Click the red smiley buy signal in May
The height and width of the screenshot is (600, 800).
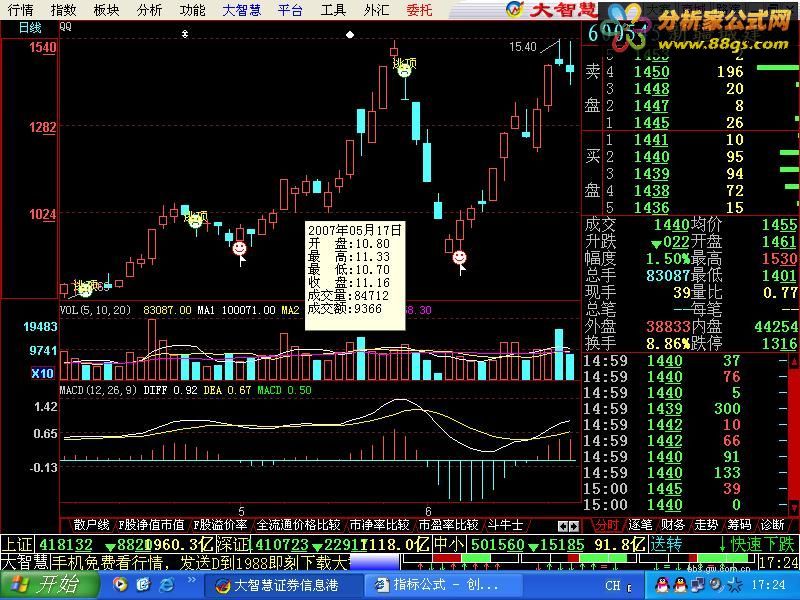click(239, 248)
